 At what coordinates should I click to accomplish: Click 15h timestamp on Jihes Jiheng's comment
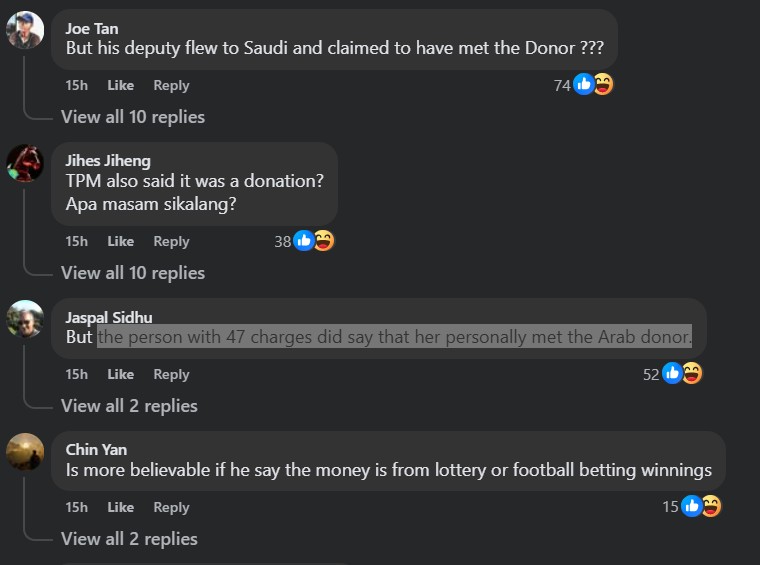76,242
